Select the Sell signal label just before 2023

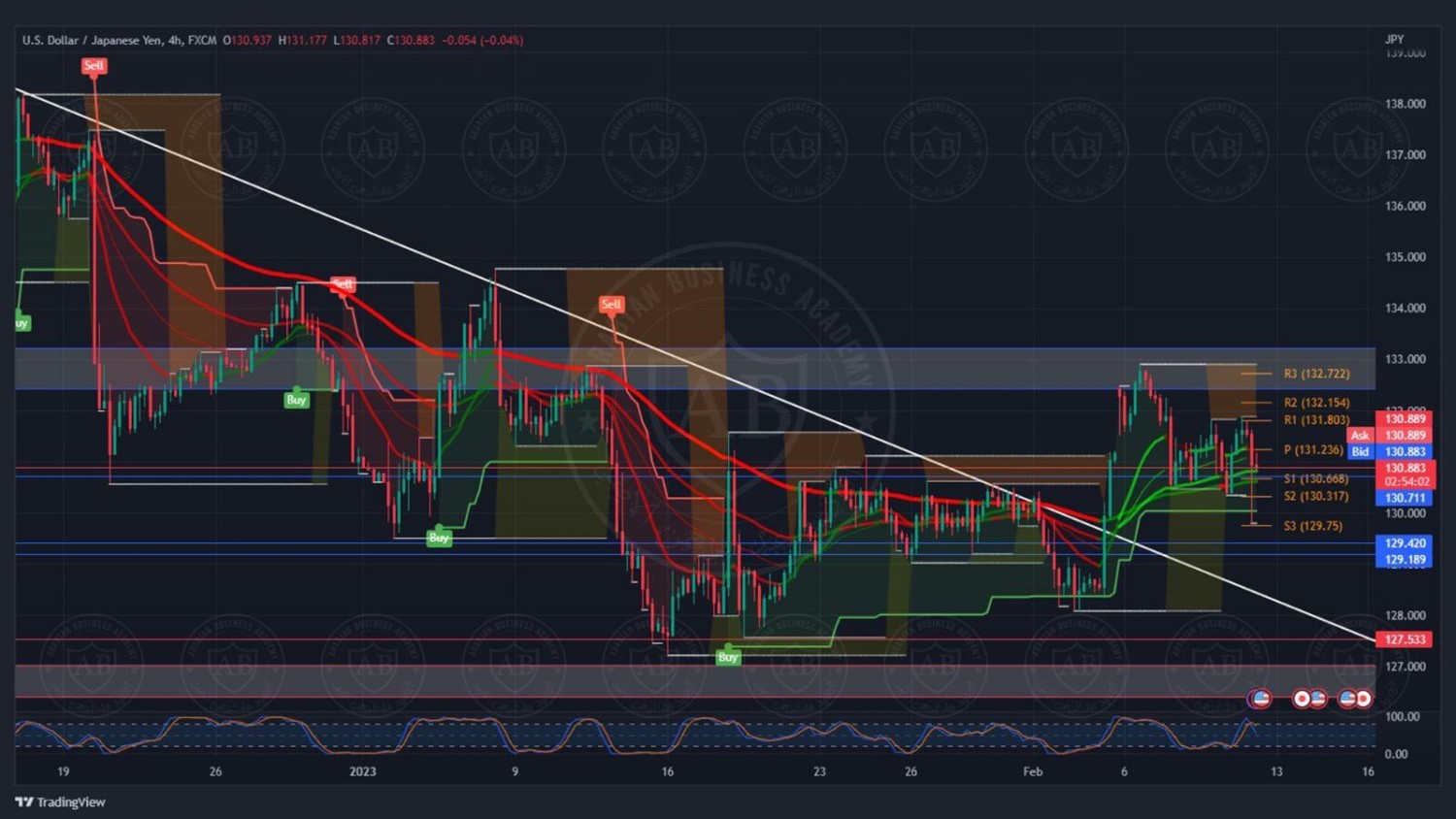[343, 284]
